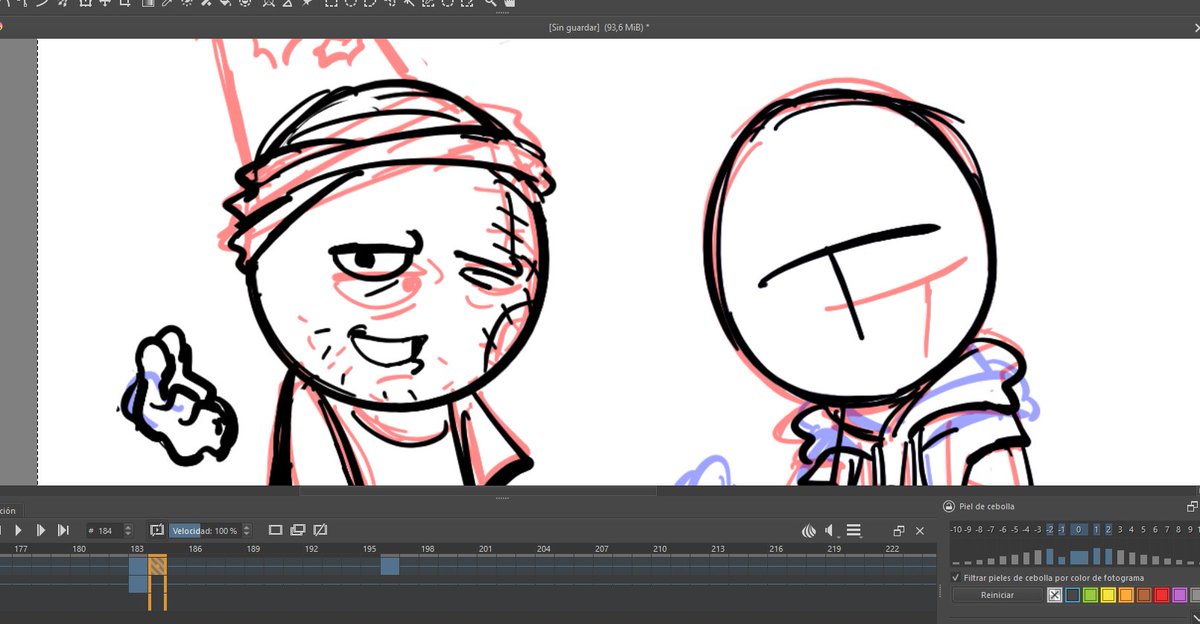Click frame 222 on the timeline ruler
The image size is (1200, 624).
click(892, 549)
